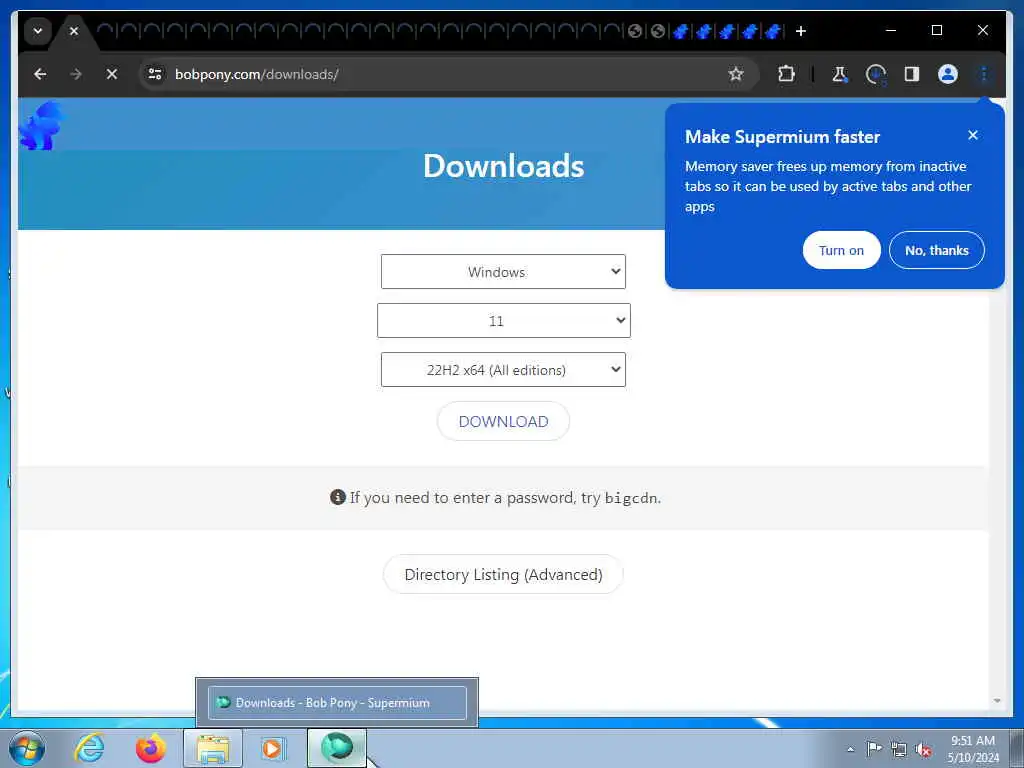Click the bigcdn password text

(x=630, y=498)
